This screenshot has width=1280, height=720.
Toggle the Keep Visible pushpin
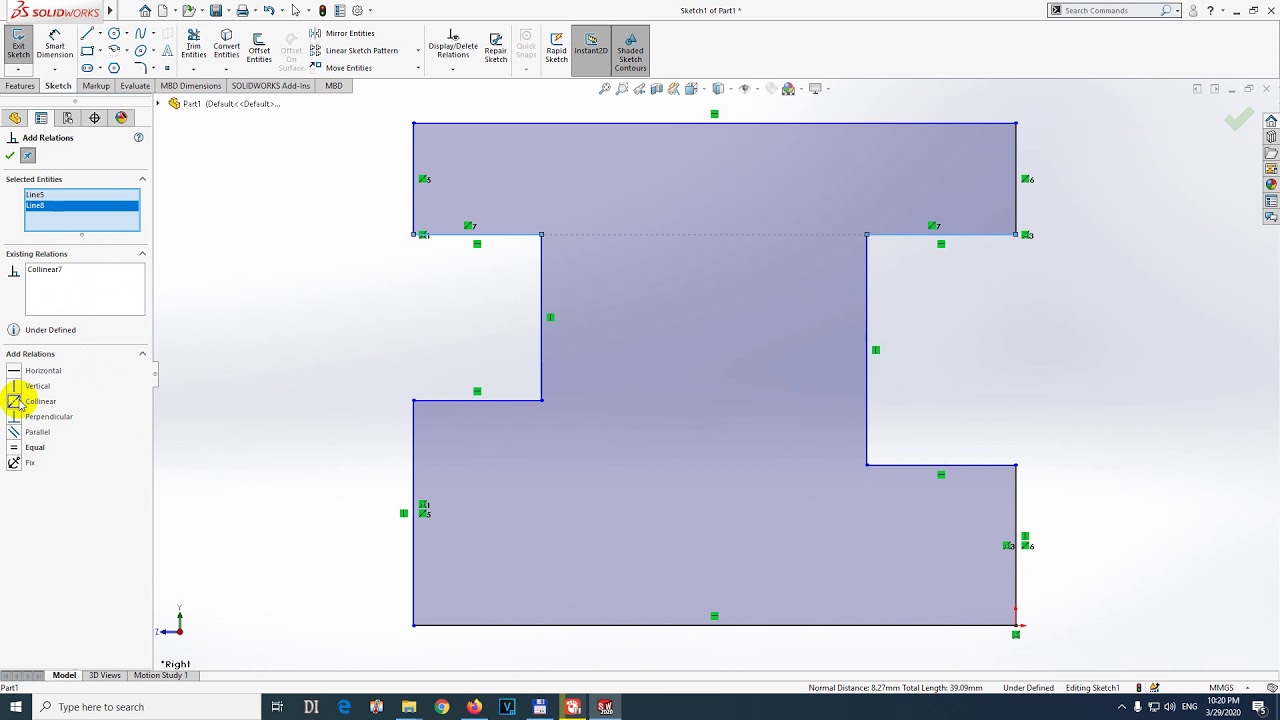(x=28, y=155)
